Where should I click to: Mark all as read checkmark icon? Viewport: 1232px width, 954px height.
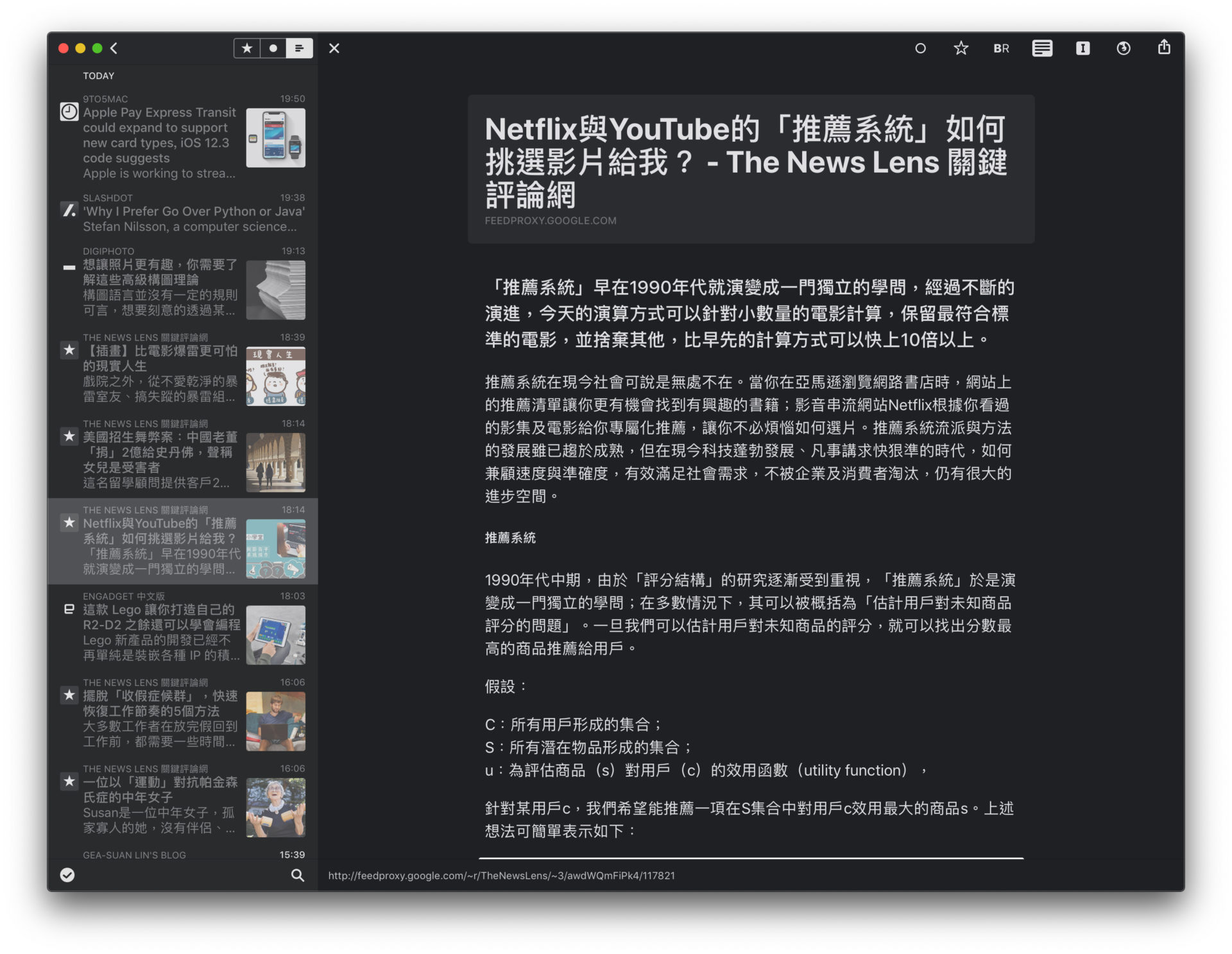67,875
